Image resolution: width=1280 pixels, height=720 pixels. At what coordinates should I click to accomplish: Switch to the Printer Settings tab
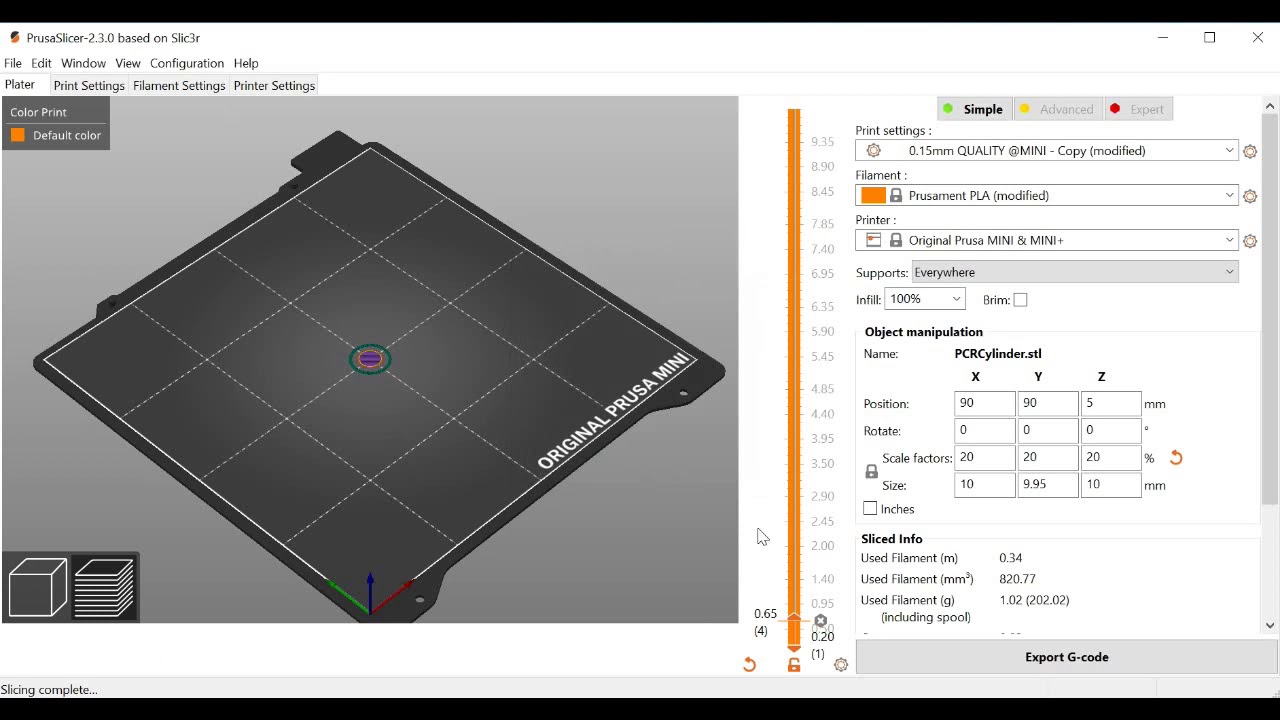pos(274,86)
